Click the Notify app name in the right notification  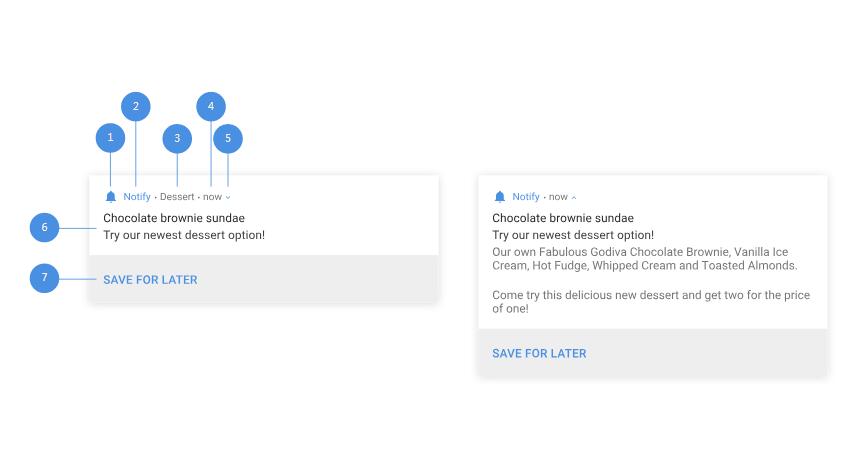click(526, 197)
